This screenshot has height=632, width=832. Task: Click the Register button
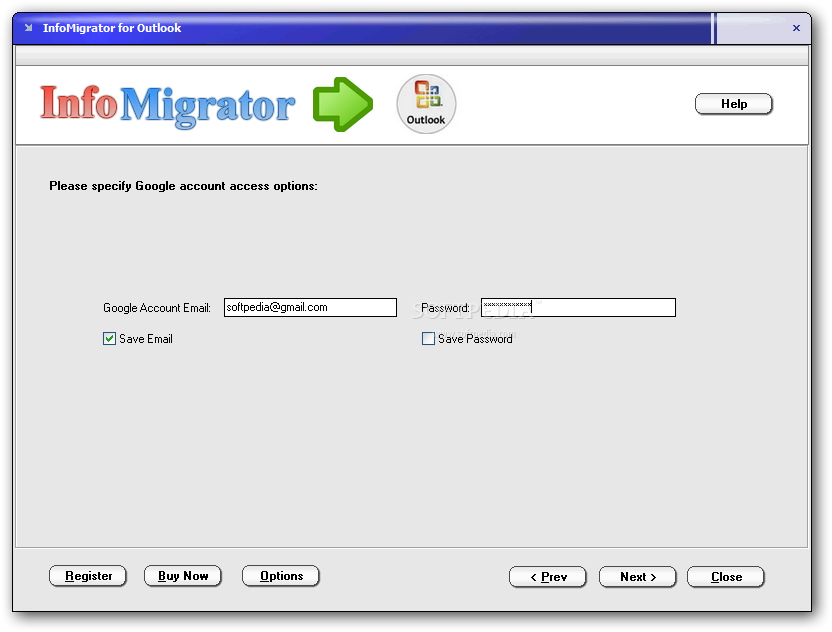click(88, 576)
